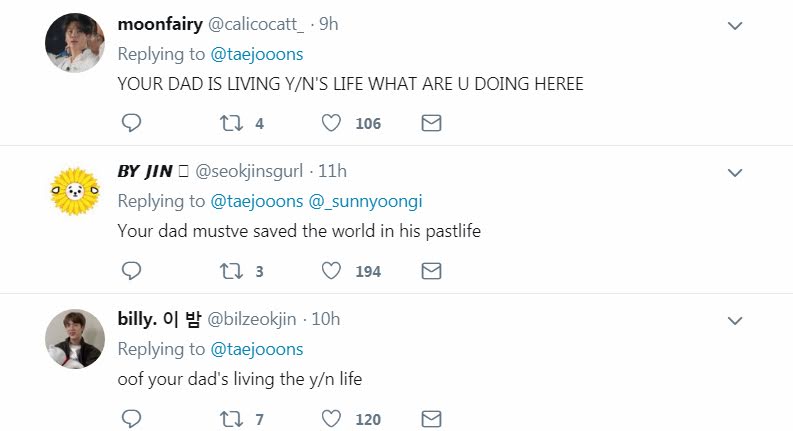Expand the options menu for BY JIN's tweet

734,173
